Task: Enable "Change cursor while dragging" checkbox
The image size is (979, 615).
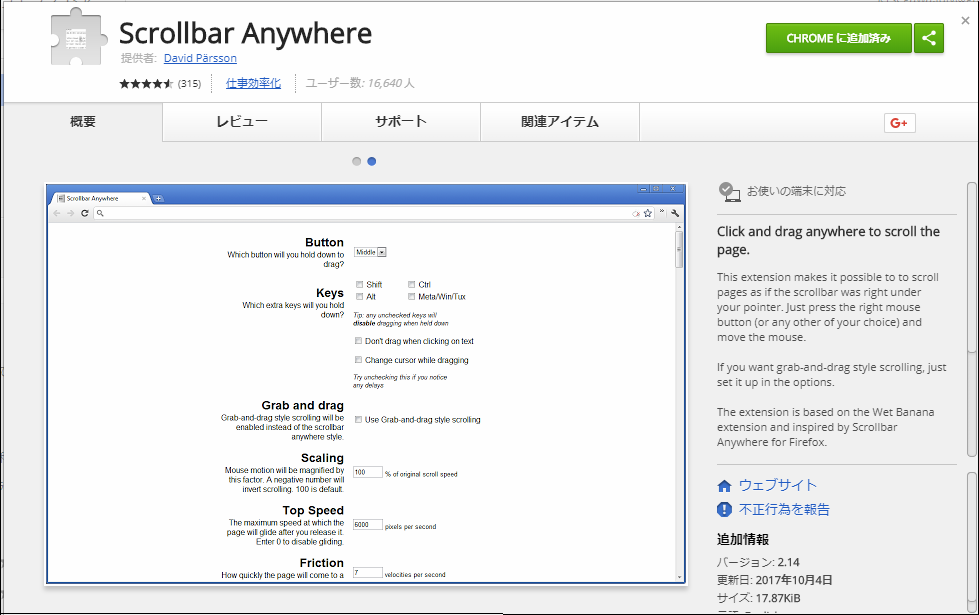Action: tap(358, 360)
